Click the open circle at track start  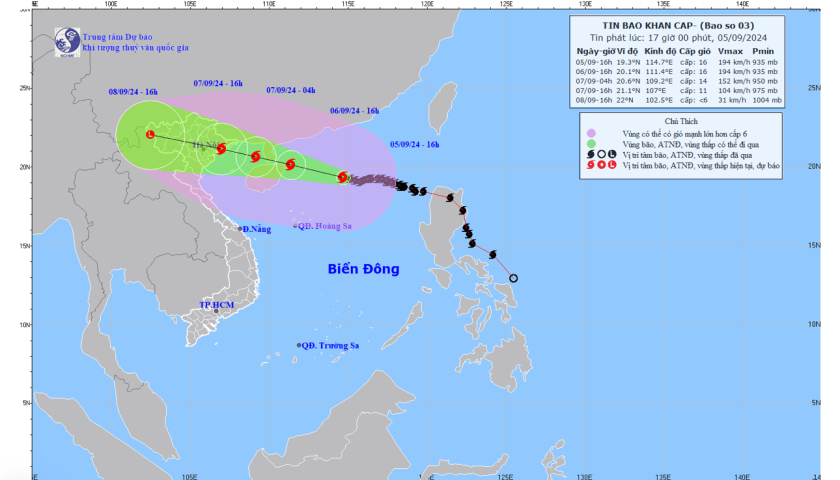coord(514,278)
